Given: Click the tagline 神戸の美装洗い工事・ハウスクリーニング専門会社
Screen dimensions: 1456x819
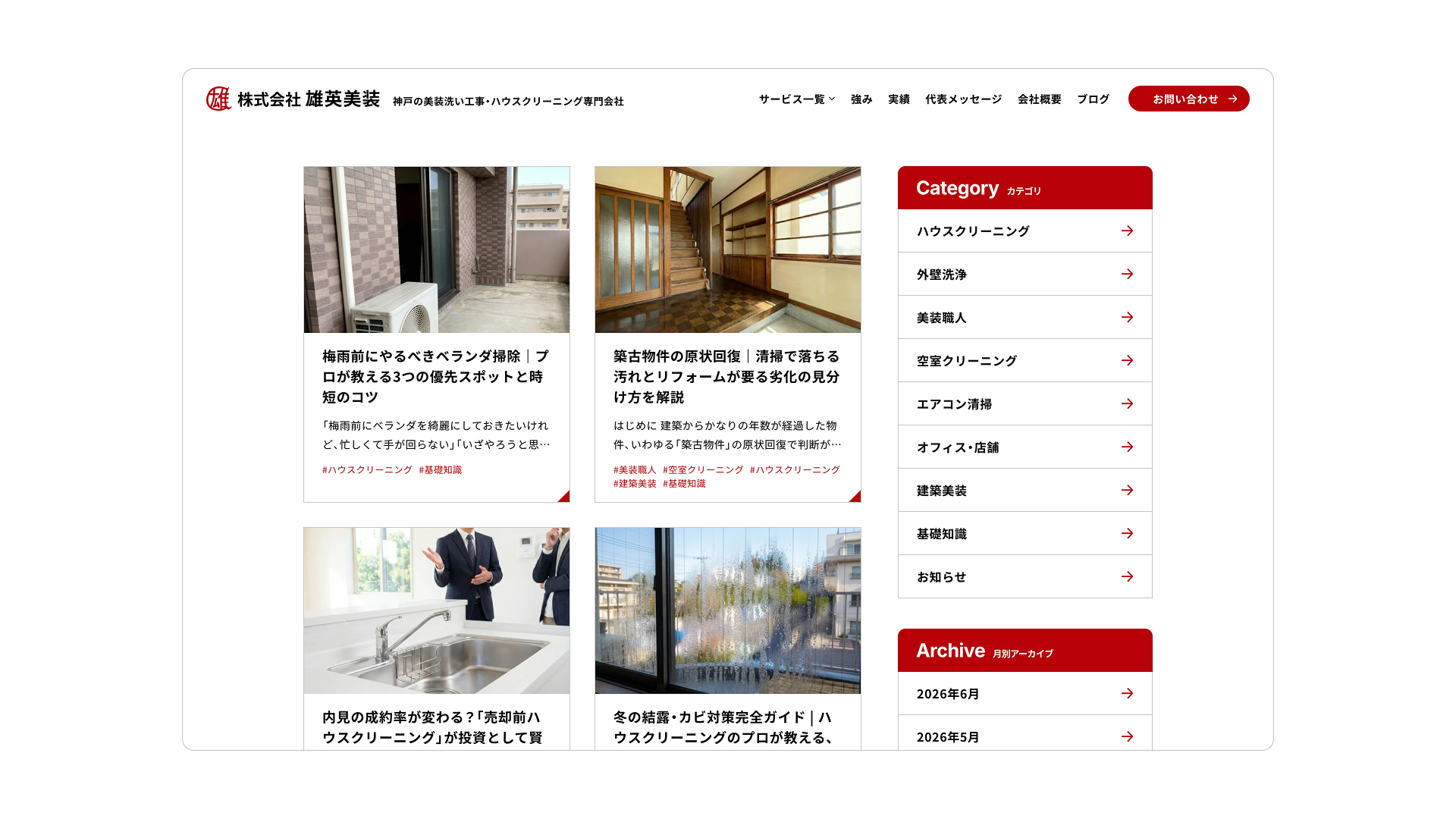Looking at the screenshot, I should point(508,102).
